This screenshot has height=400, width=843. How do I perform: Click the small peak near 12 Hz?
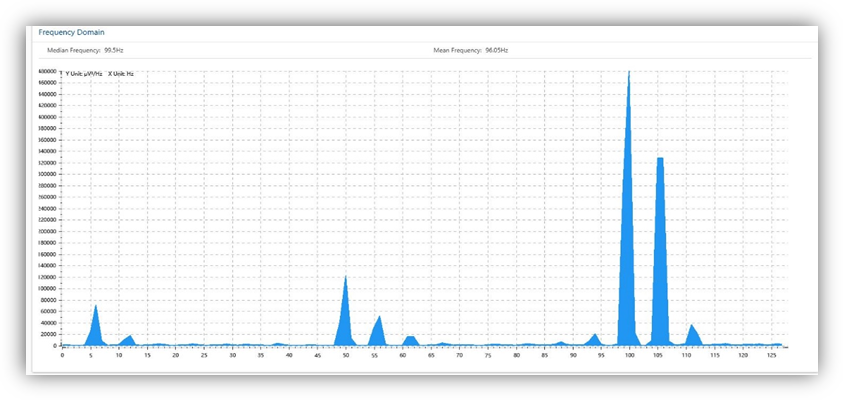129,340
